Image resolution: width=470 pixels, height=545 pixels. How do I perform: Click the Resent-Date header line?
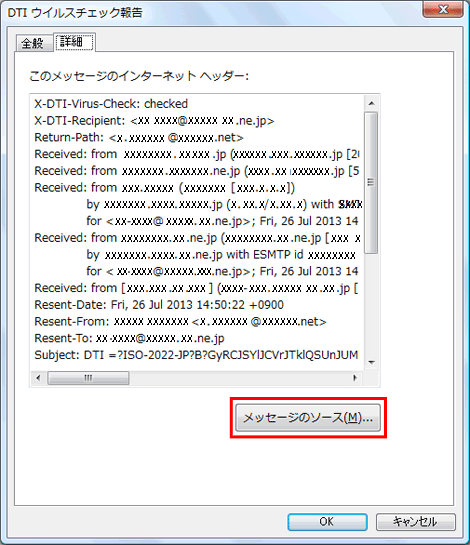click(159, 305)
